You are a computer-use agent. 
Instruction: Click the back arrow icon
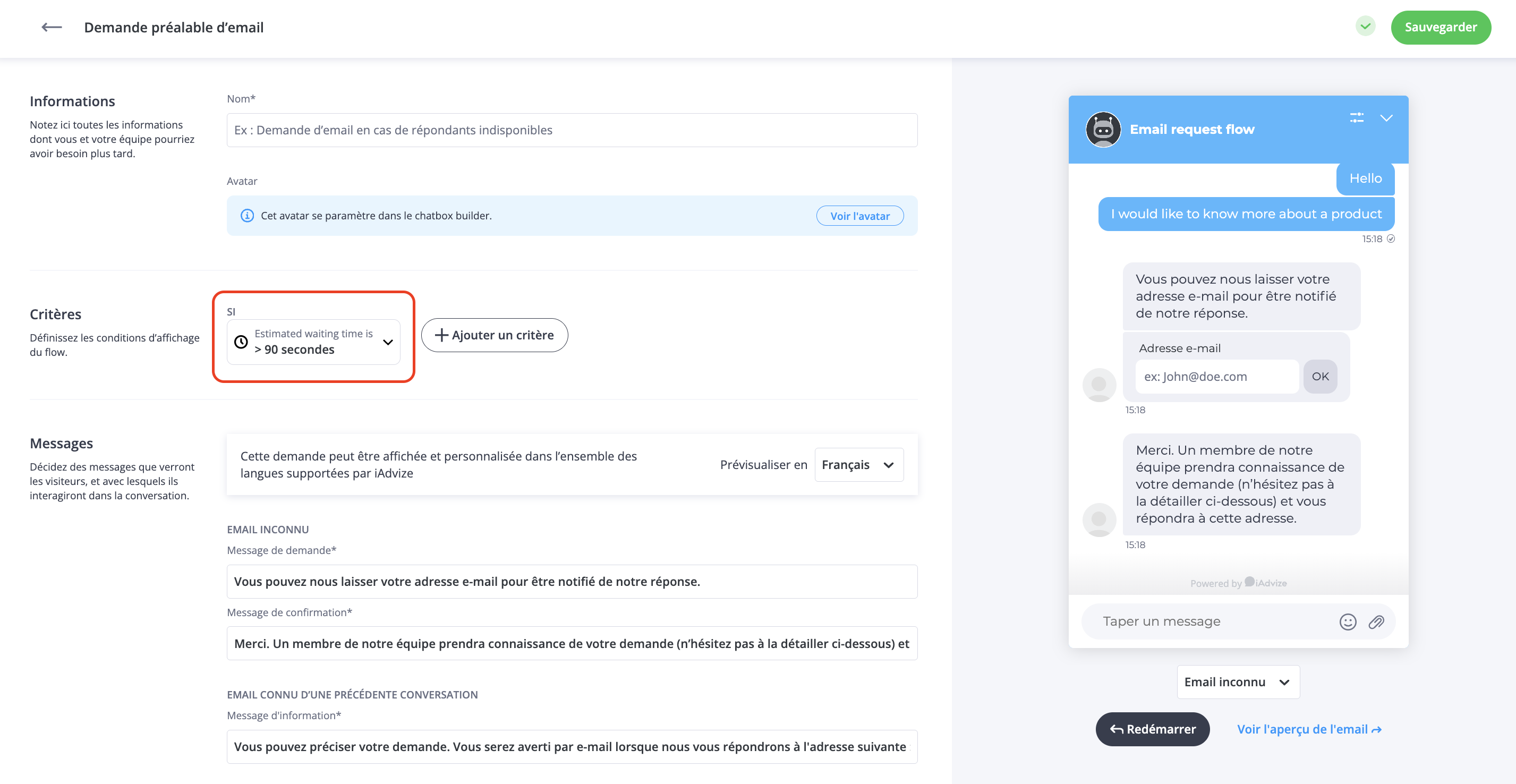pyautogui.click(x=52, y=27)
